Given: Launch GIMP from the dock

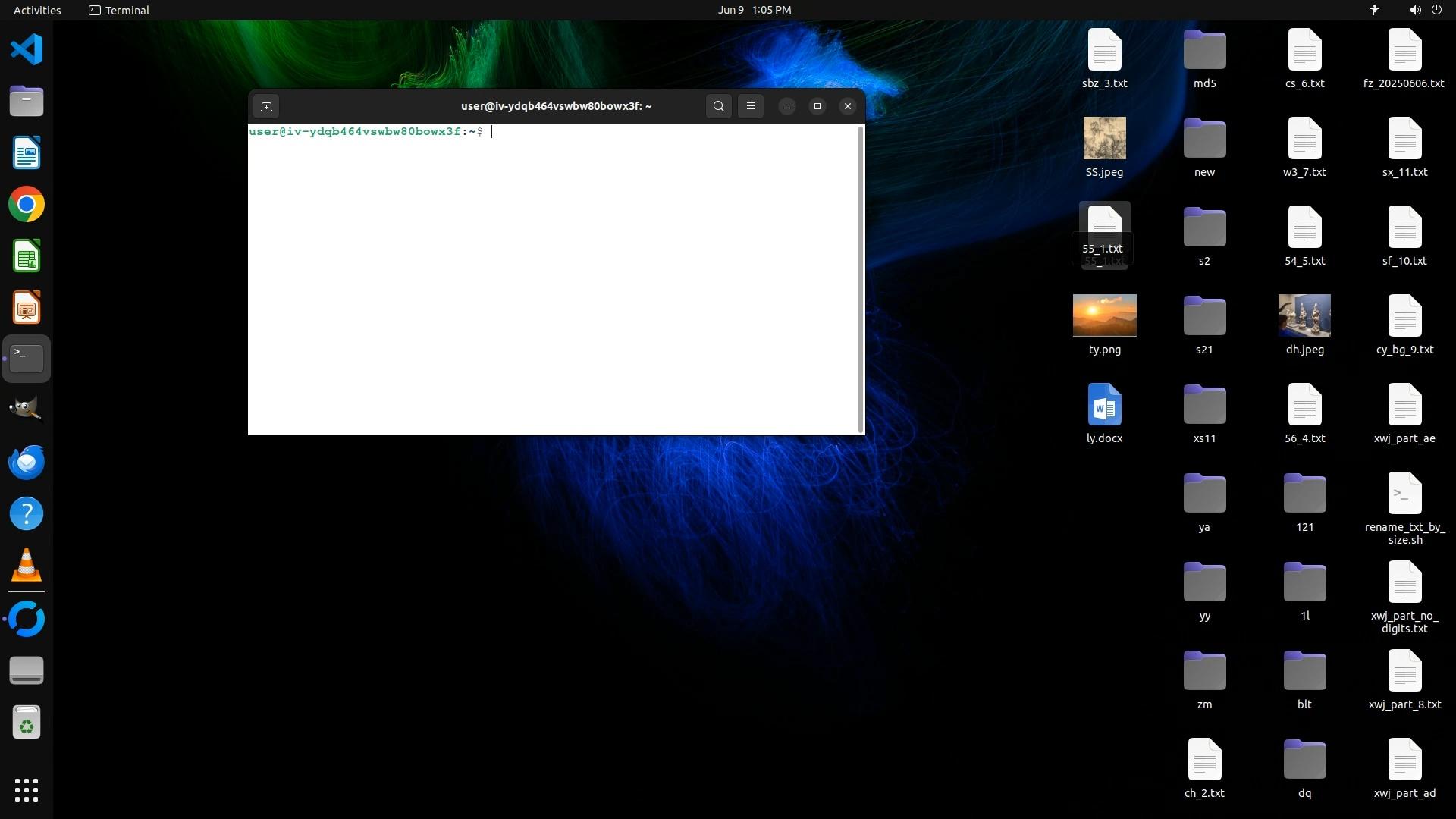Looking at the screenshot, I should (x=27, y=409).
